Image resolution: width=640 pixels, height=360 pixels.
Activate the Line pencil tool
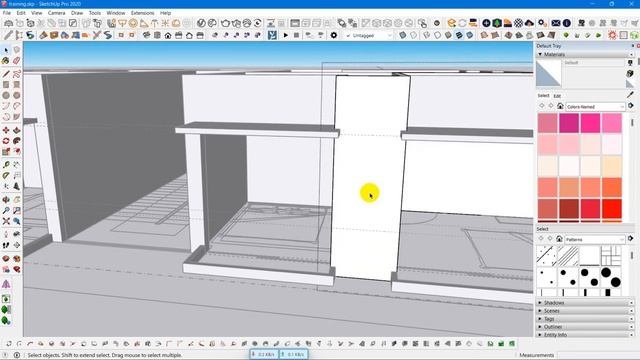(6, 74)
